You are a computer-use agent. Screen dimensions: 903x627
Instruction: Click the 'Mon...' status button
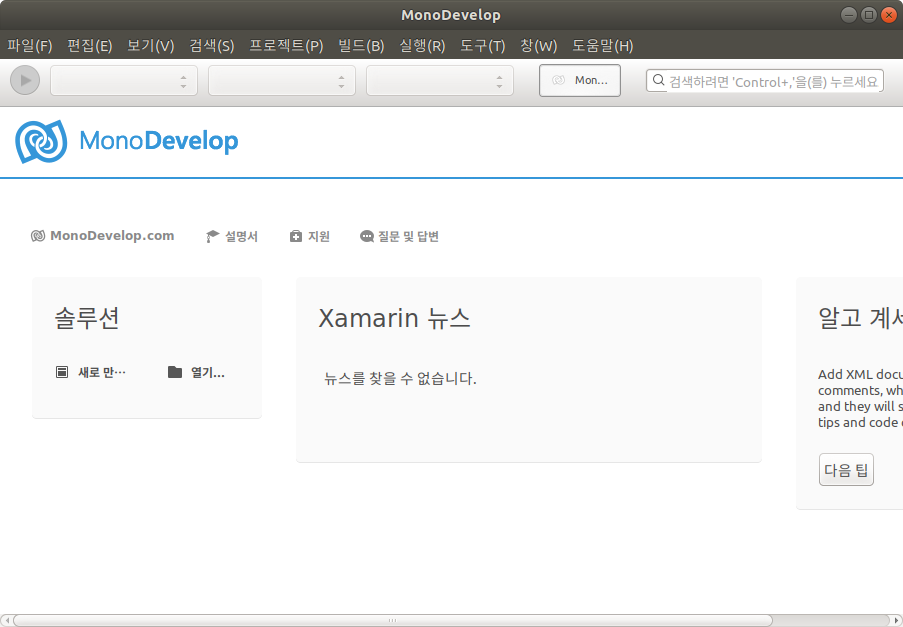coord(580,81)
